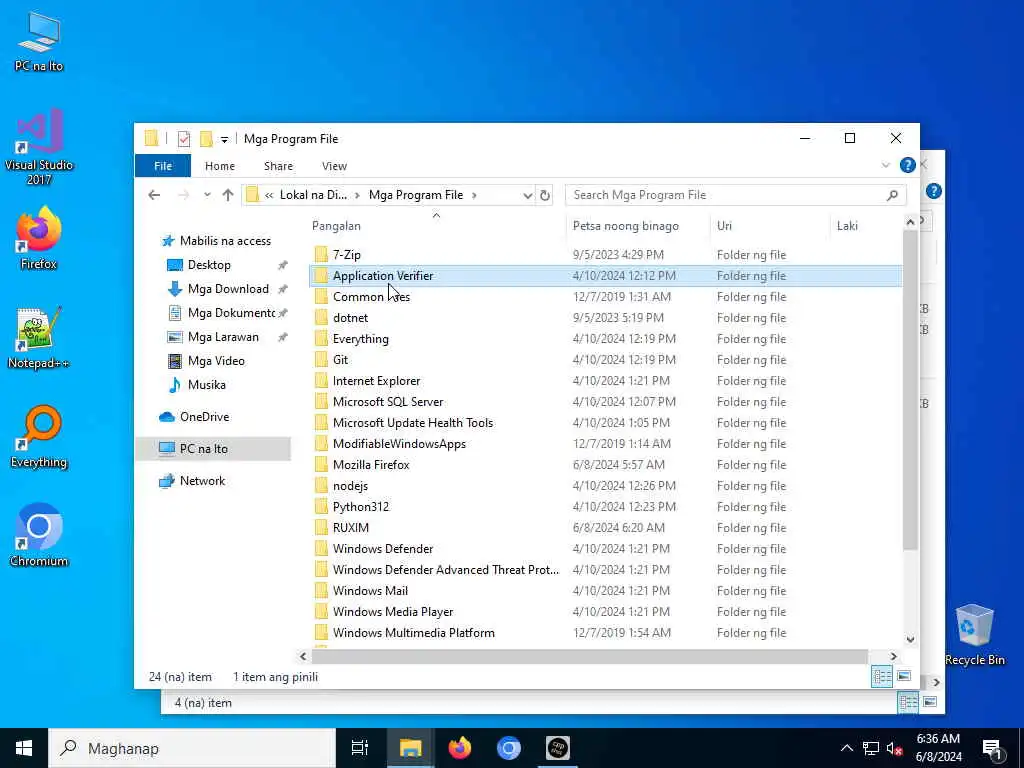
Task: Open the Recycle Bin desktop icon
Action: [x=974, y=635]
